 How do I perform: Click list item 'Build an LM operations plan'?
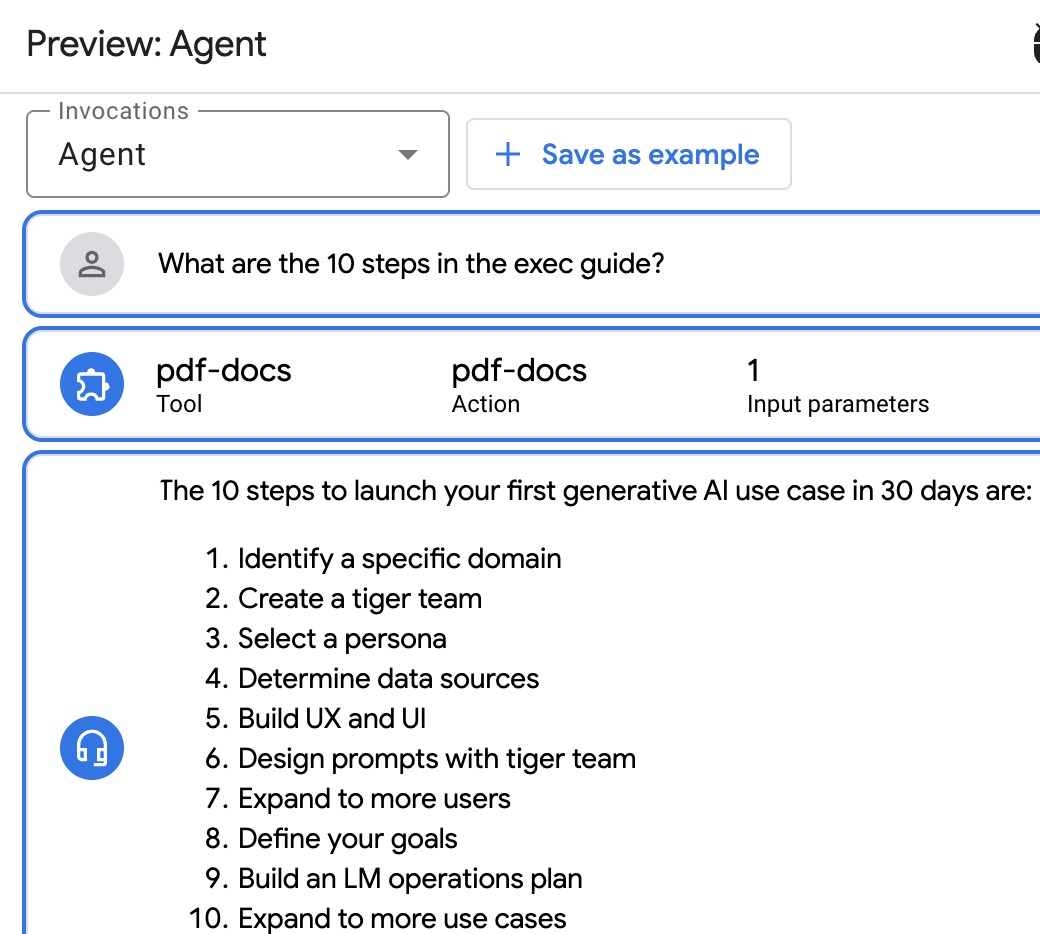pos(410,878)
